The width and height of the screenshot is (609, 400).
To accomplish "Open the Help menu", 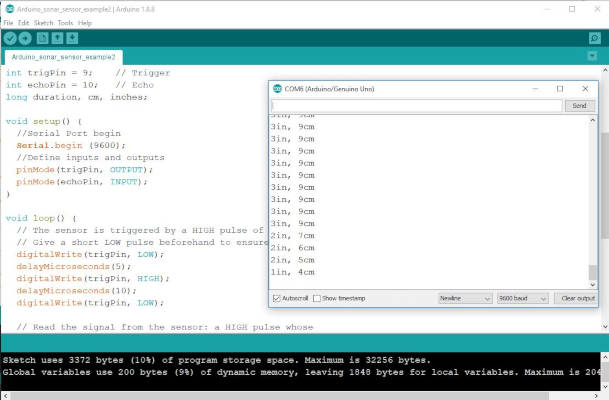I will (85, 23).
